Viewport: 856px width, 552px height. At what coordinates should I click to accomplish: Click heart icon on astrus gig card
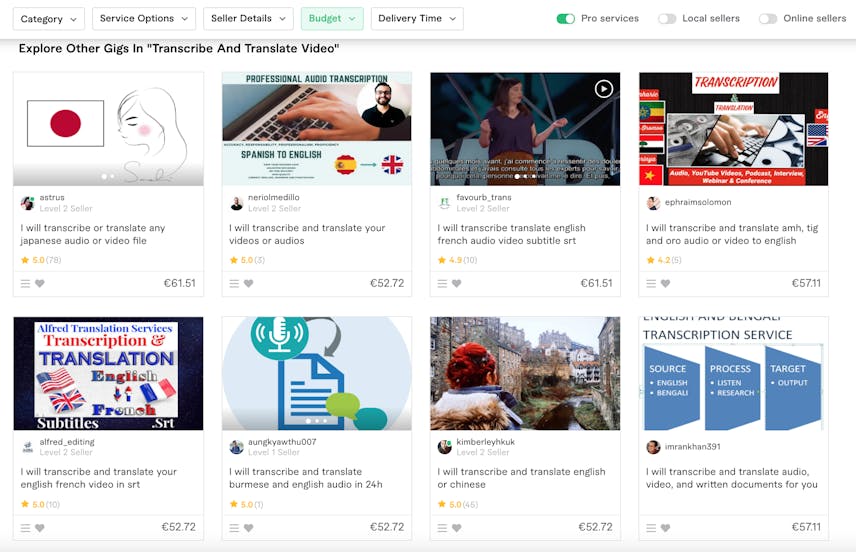(40, 283)
